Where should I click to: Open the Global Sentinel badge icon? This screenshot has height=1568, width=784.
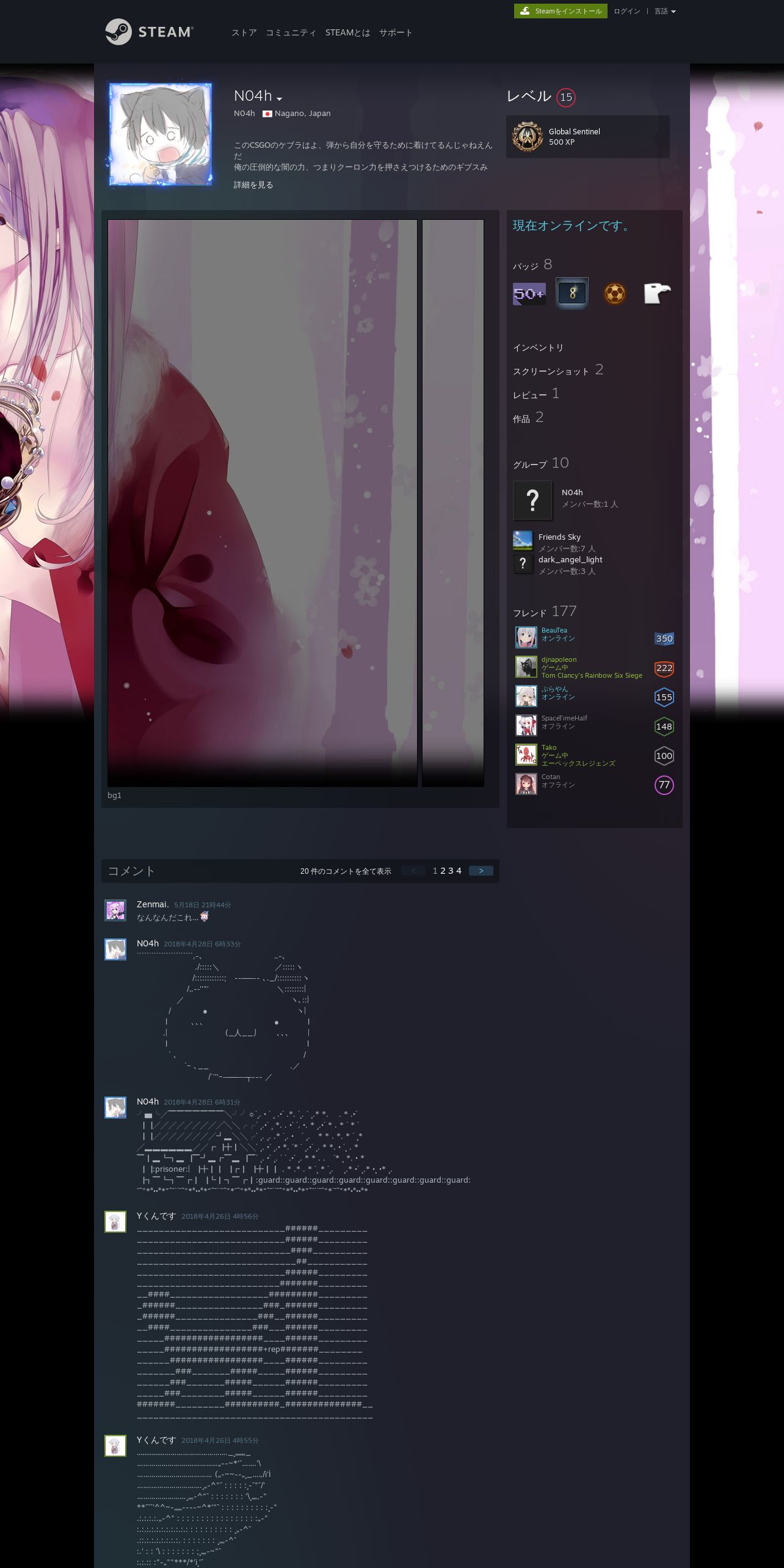coord(527,136)
